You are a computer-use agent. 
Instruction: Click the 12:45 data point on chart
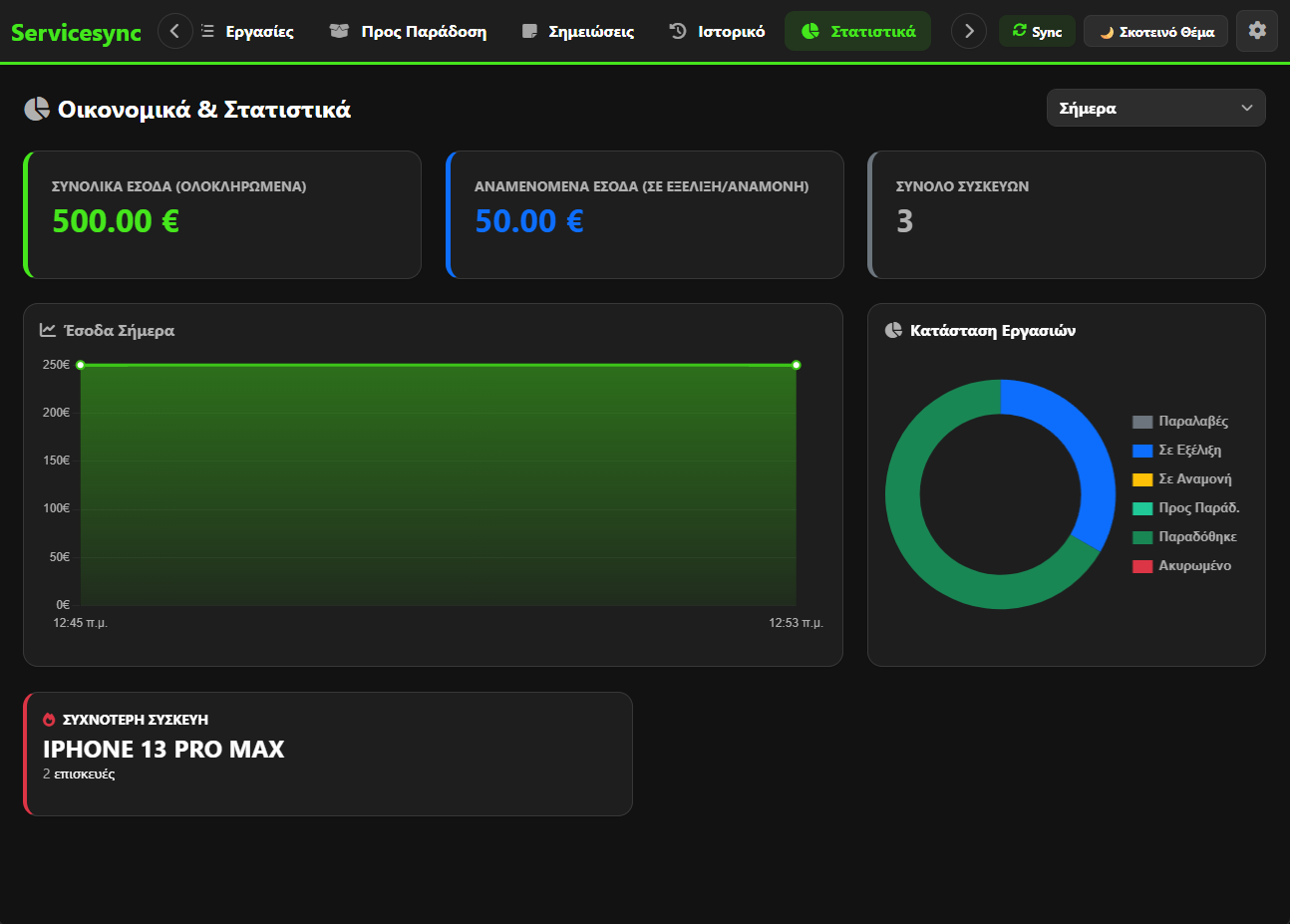(81, 365)
